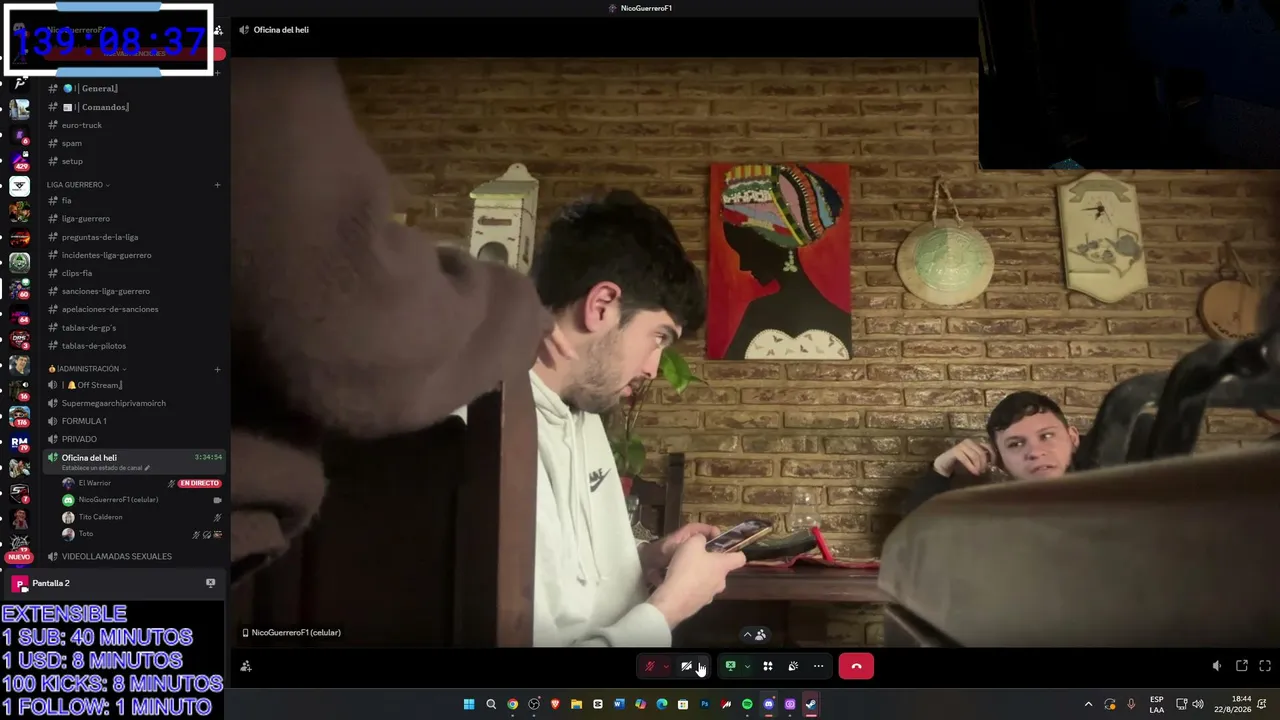1280x720 pixels.
Task: Collapse the LIGA GUERRERO category
Action: (78, 185)
